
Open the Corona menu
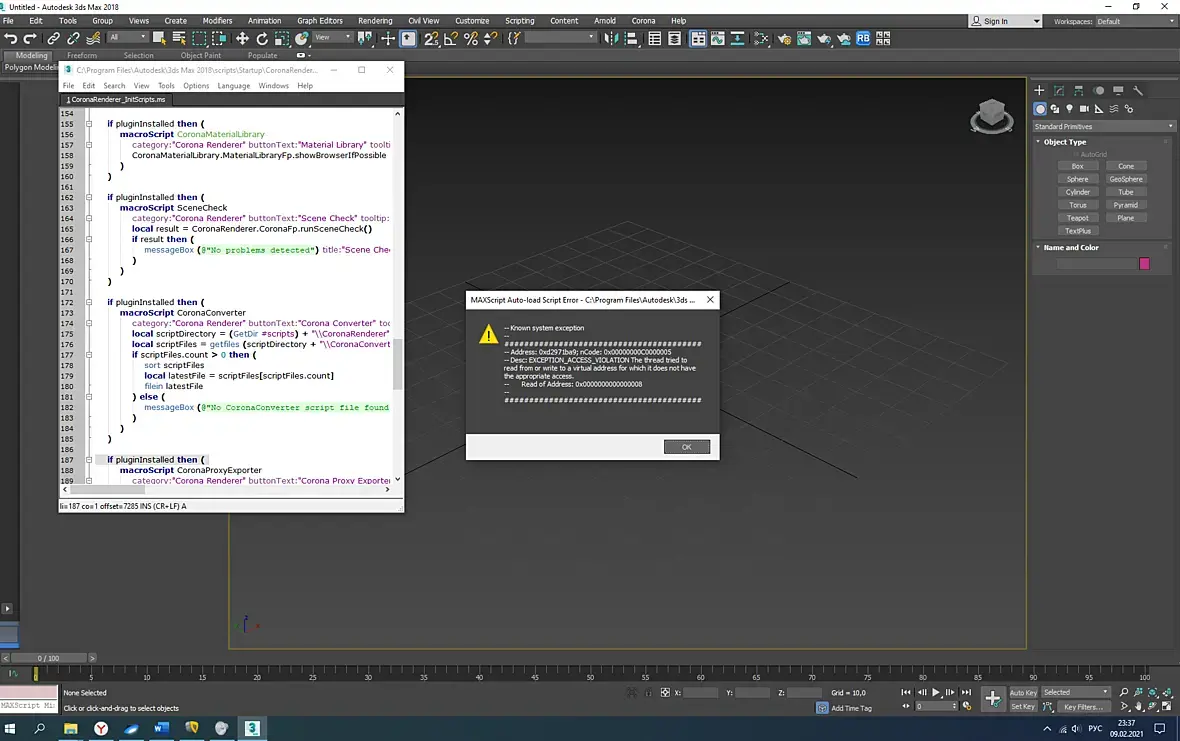643,21
